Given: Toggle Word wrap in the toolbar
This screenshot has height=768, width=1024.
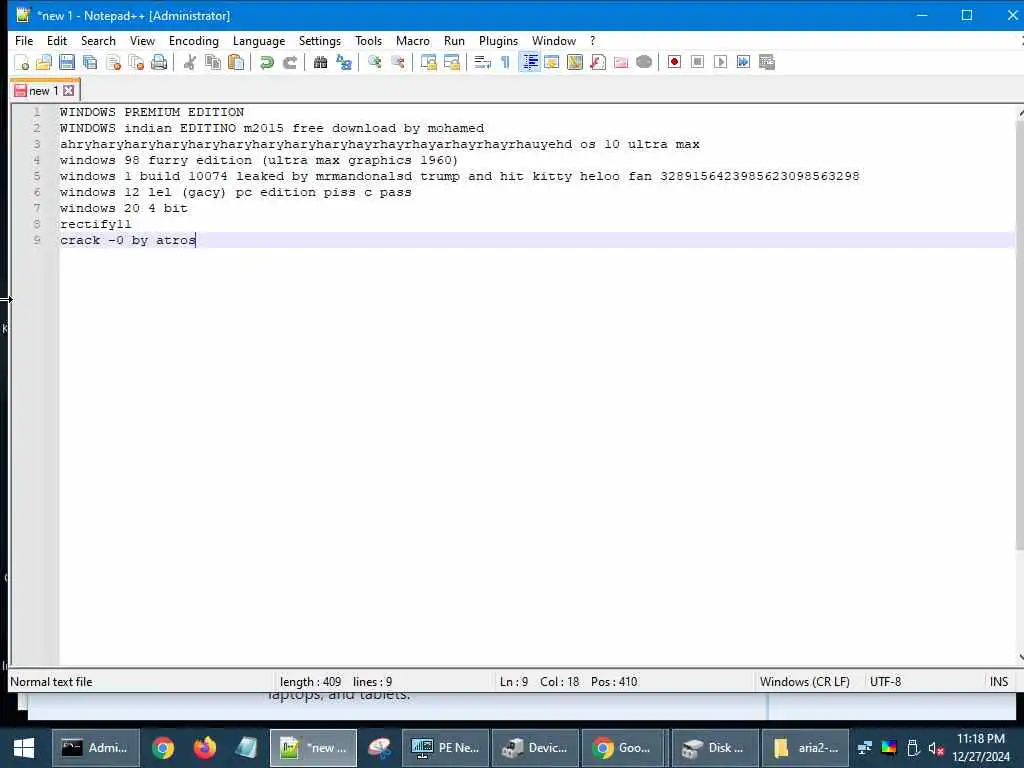Looking at the screenshot, I should tap(483, 62).
